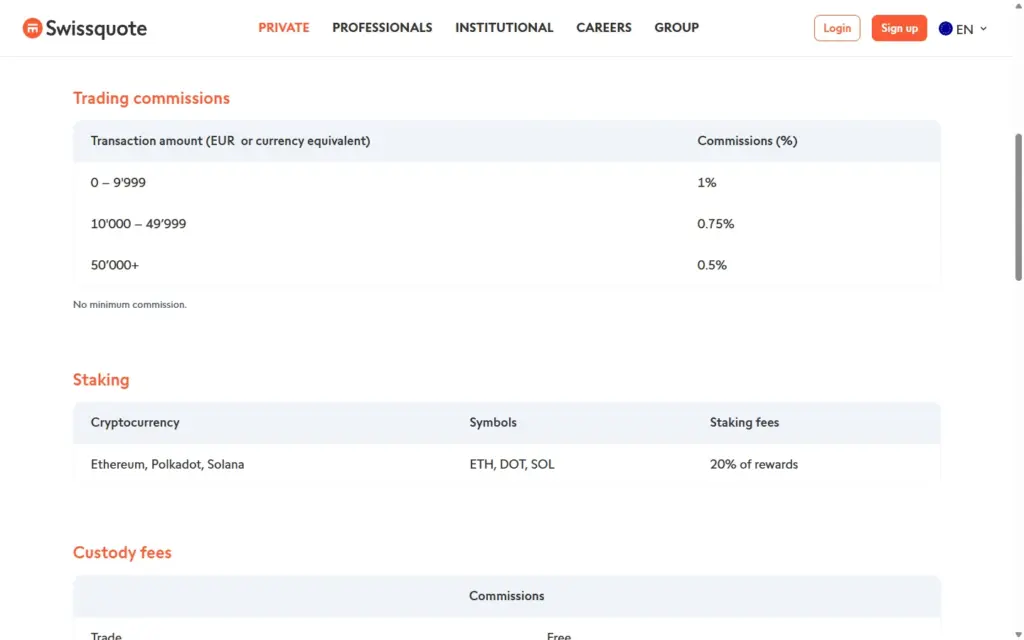Go to the PROFESSIONALS menu item
The width and height of the screenshot is (1024, 640).
point(382,27)
